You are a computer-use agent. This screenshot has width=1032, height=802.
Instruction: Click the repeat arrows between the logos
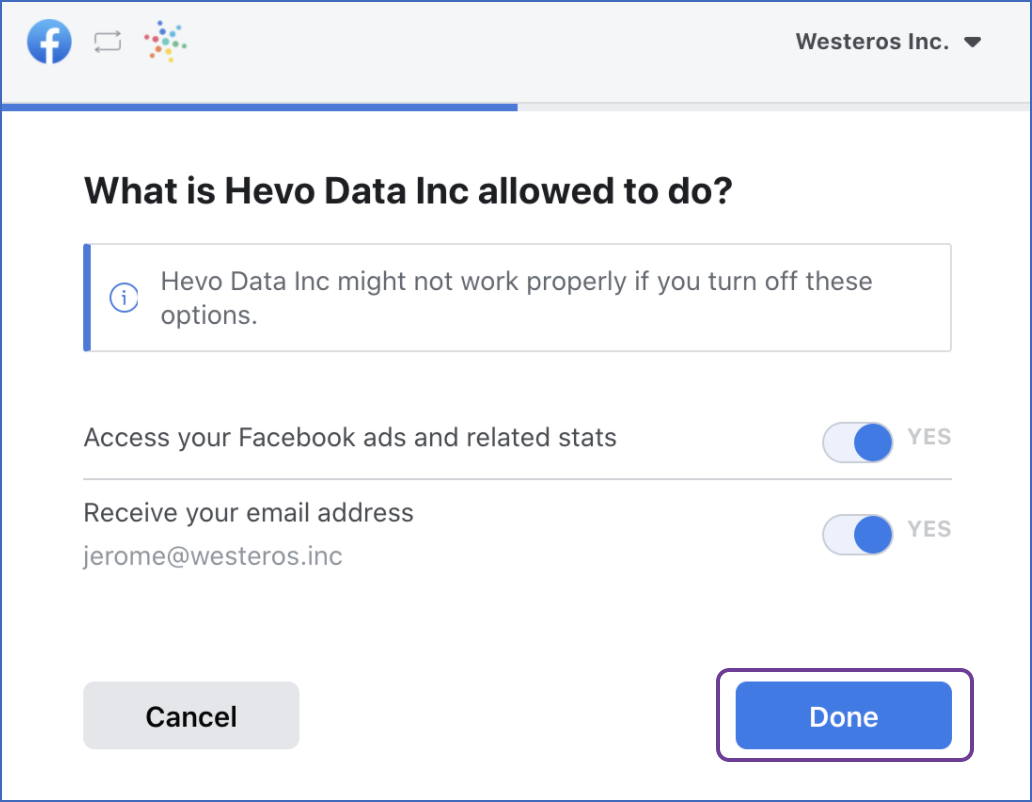(x=107, y=41)
